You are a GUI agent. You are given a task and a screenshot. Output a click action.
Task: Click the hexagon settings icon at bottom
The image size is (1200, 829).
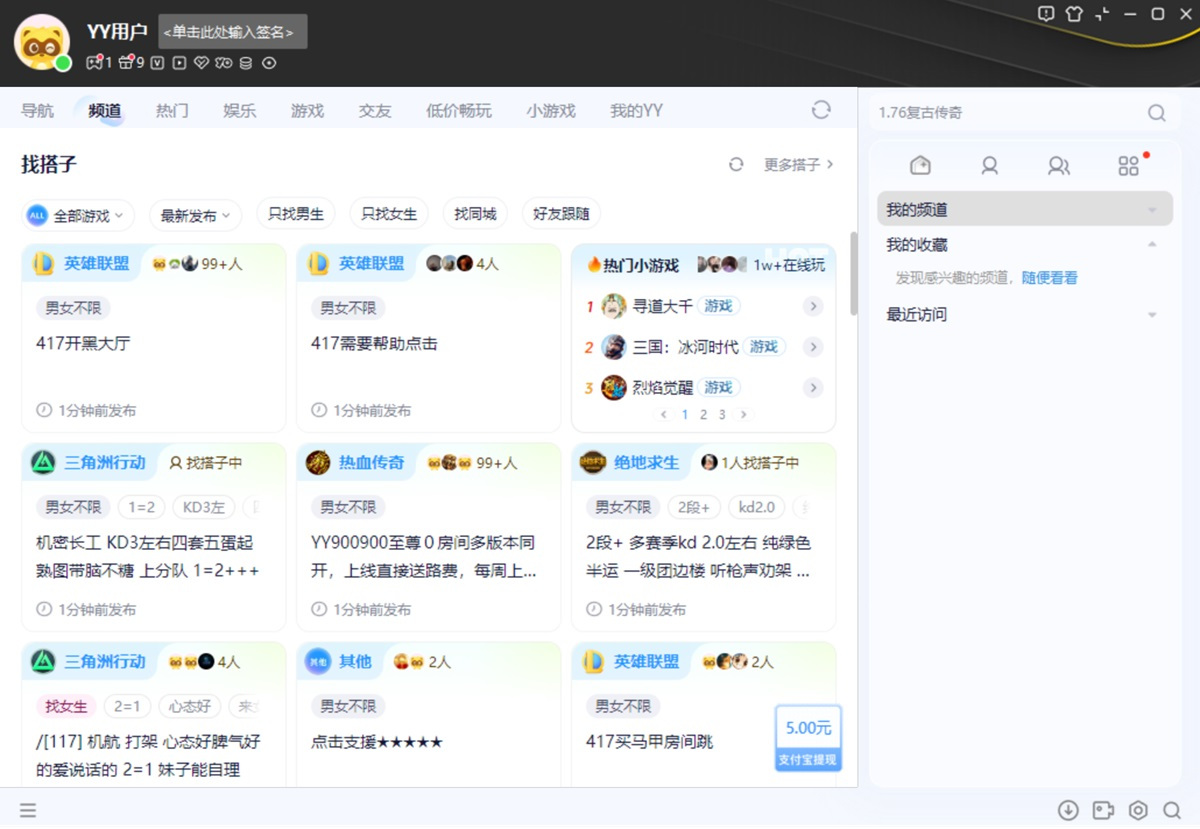[1138, 810]
